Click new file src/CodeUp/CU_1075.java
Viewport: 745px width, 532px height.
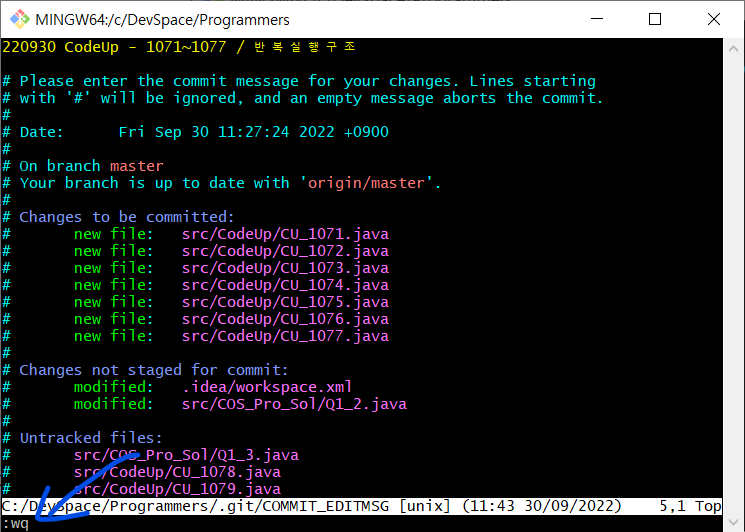pos(231,302)
